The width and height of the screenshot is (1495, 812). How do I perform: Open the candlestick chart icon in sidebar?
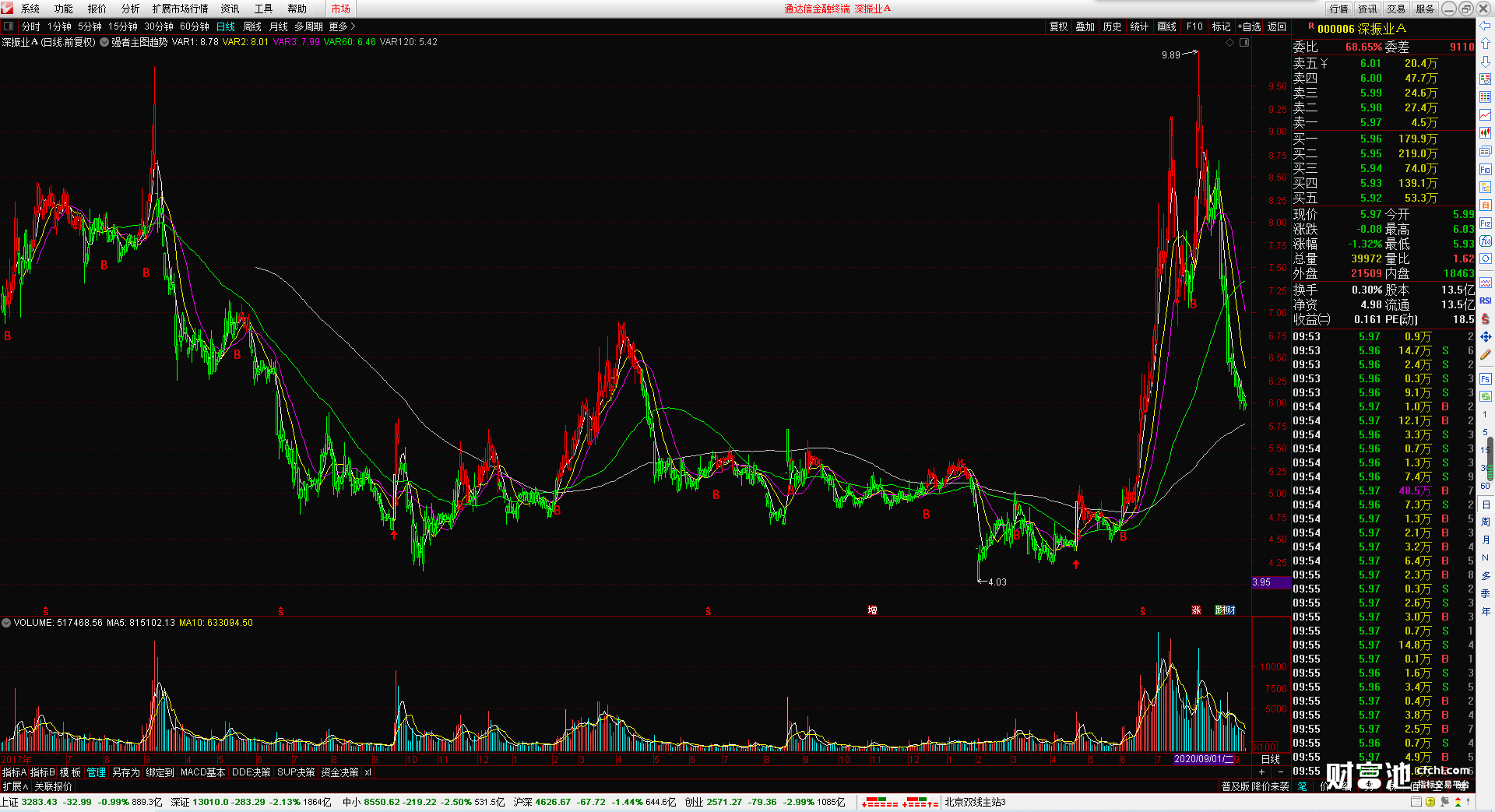pyautogui.click(x=1485, y=133)
